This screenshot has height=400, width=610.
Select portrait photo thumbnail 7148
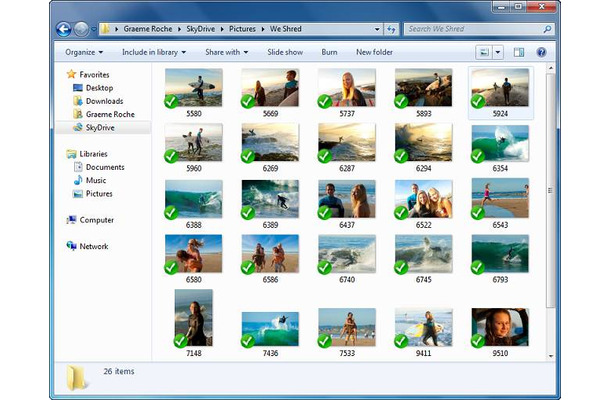(194, 318)
